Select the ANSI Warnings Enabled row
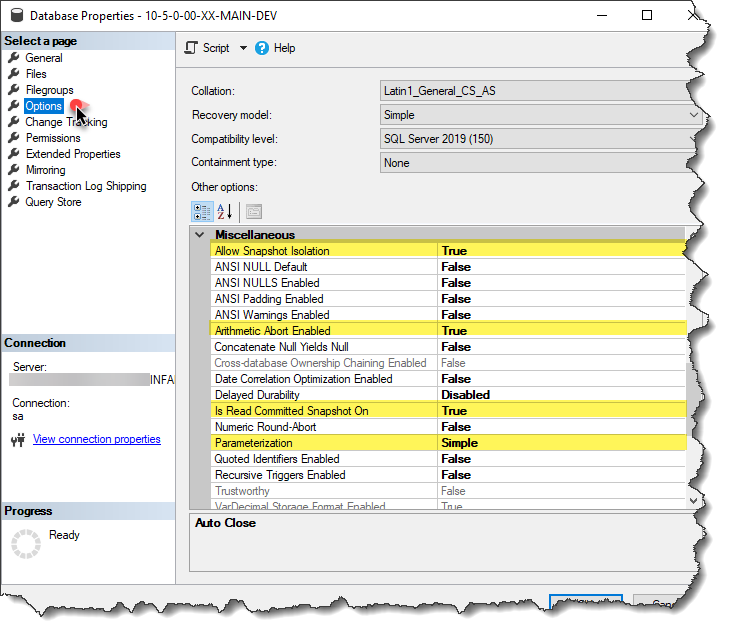This screenshot has width=732, height=640. tap(448, 315)
